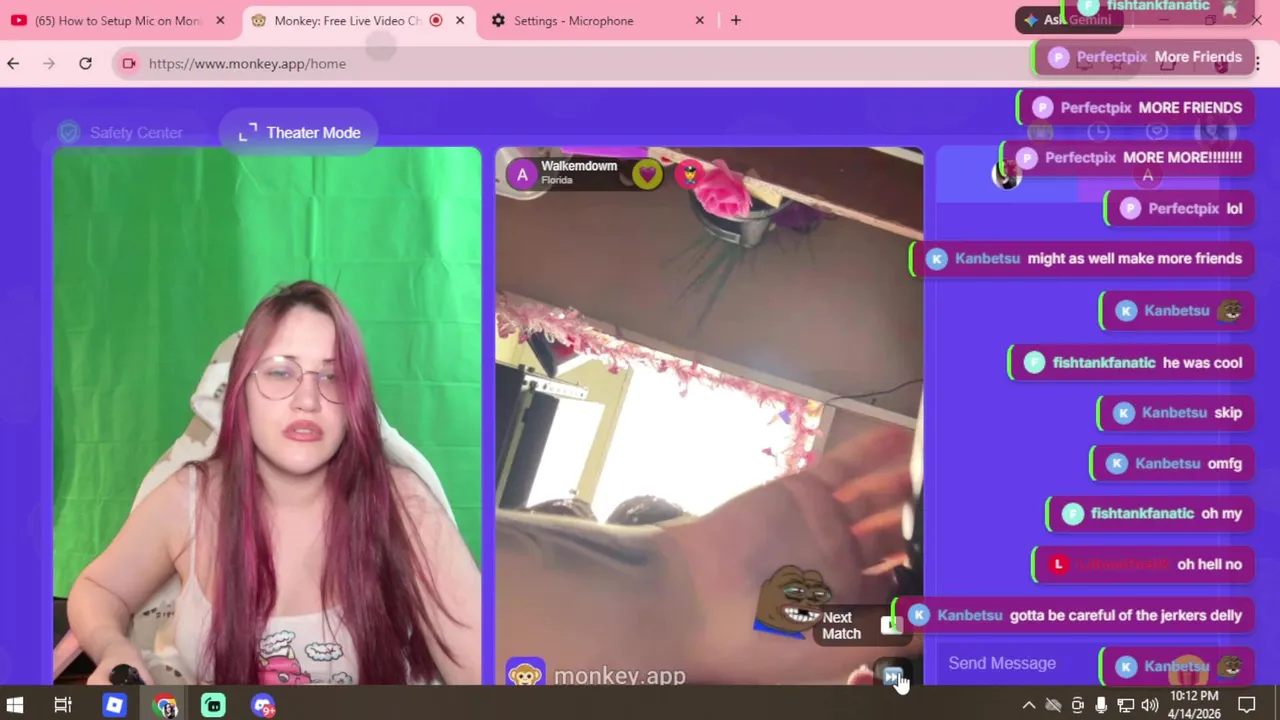Go forward in browser history

click(49, 63)
